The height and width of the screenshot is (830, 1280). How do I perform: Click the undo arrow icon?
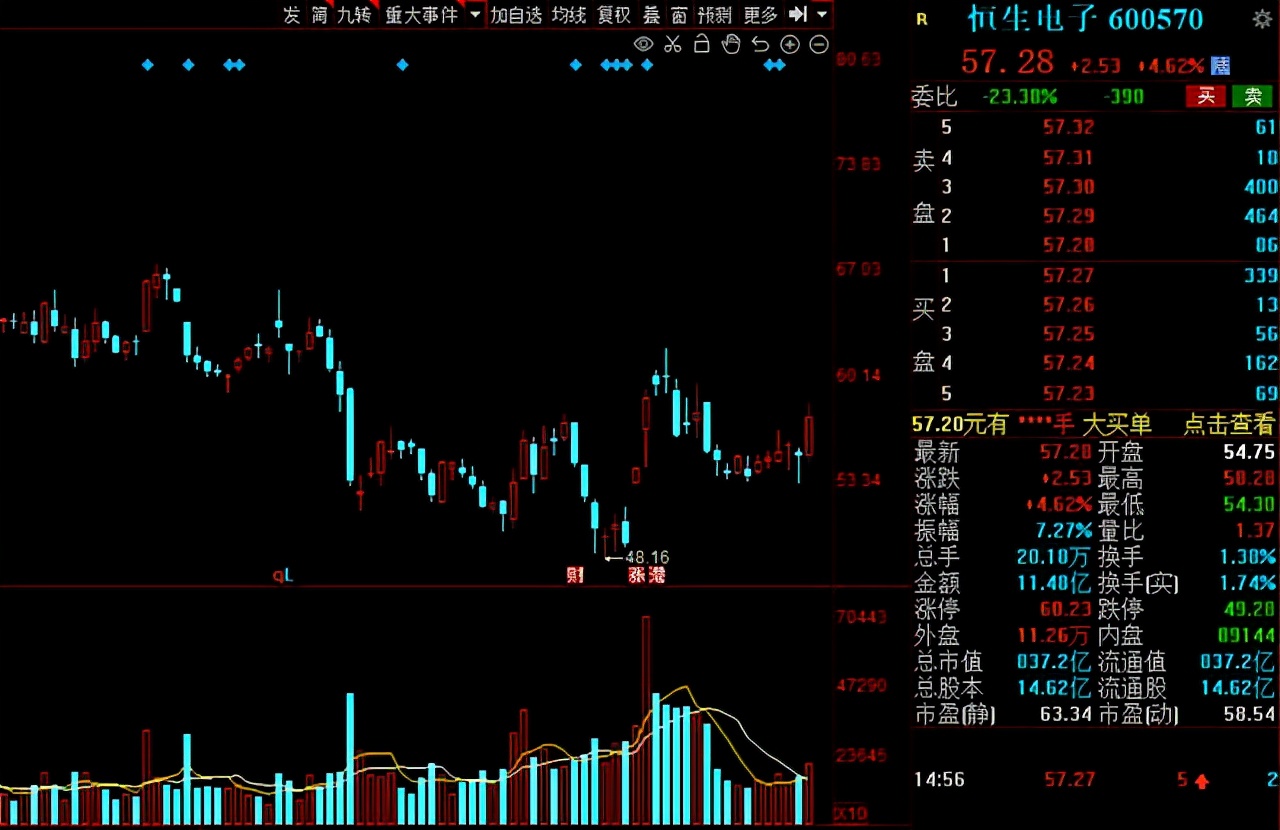pos(760,44)
